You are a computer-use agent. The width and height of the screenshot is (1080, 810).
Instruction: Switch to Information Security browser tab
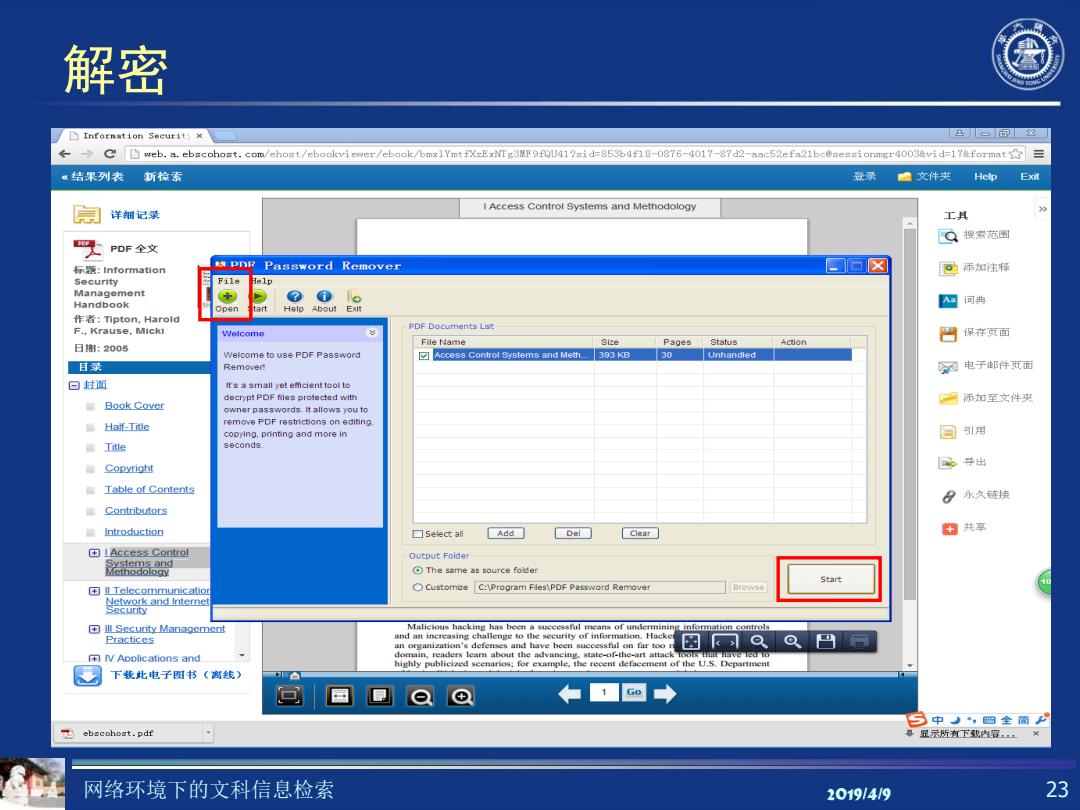click(135, 136)
